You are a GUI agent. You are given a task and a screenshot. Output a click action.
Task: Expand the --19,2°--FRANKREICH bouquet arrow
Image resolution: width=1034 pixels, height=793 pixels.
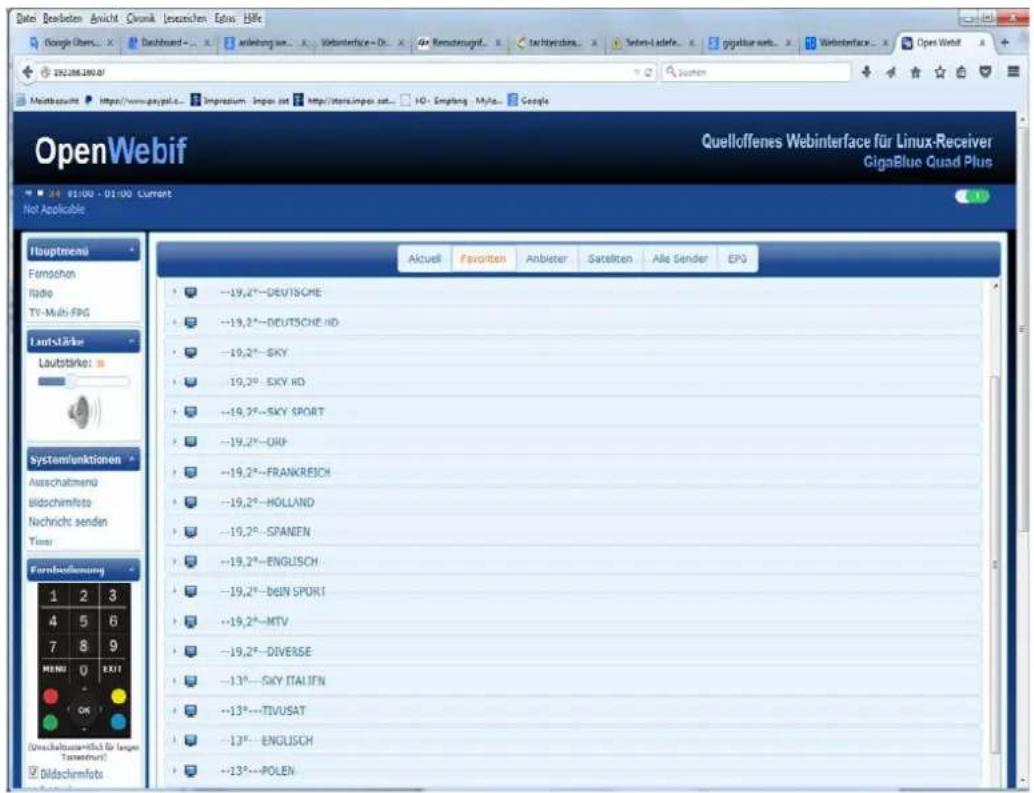pos(174,472)
